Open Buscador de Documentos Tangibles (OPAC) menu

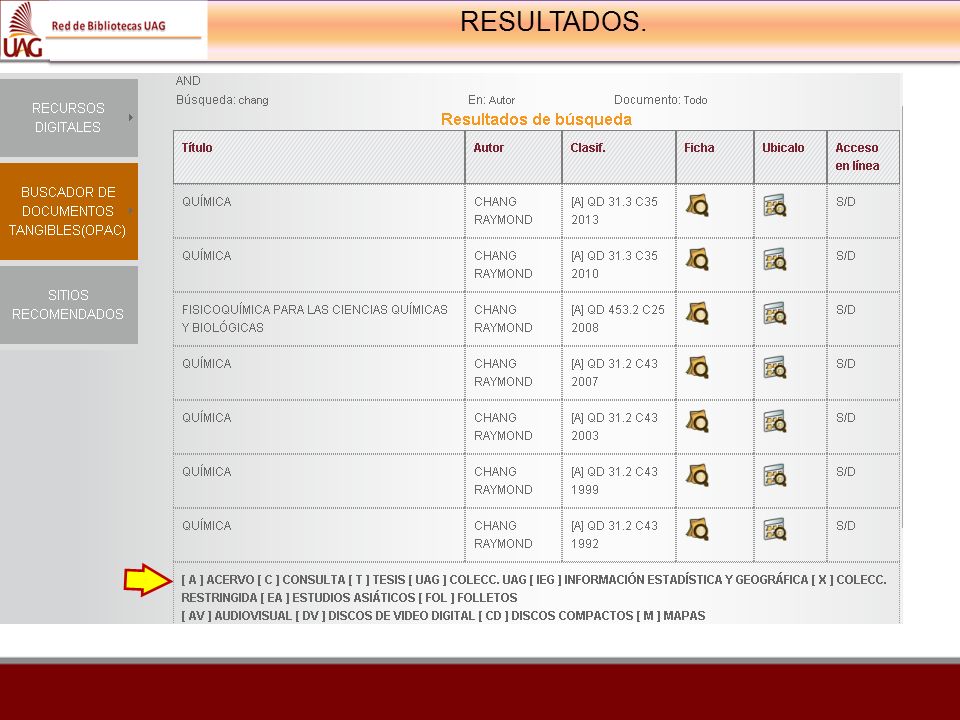click(x=69, y=211)
